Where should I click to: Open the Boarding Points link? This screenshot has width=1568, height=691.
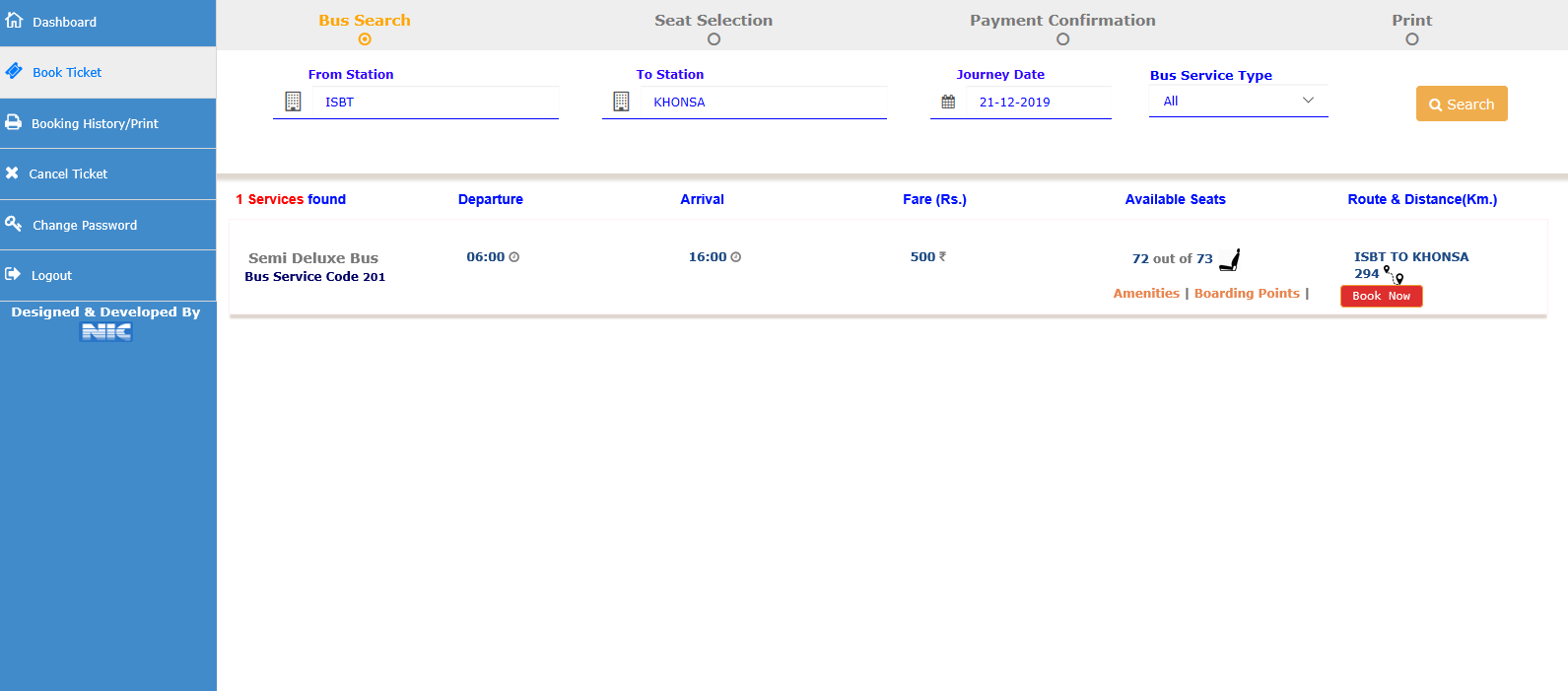(1247, 293)
